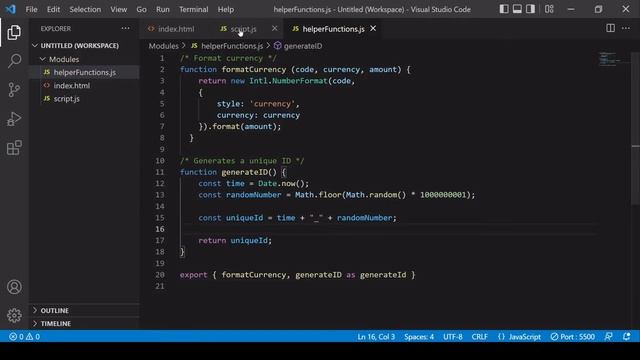Open notifications bell in status bar

point(627,336)
